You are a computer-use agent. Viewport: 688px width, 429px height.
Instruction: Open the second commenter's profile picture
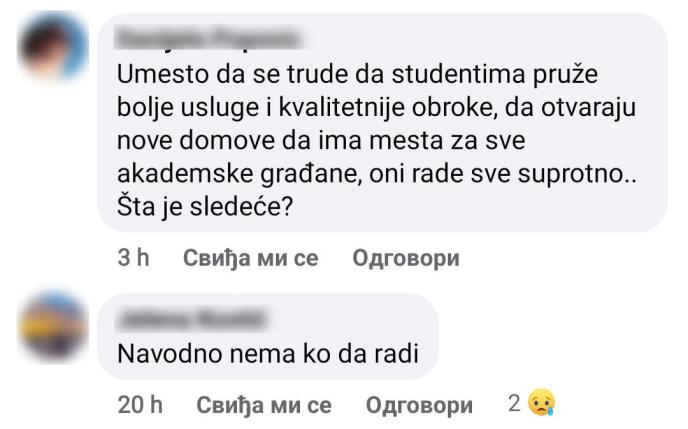[52, 327]
